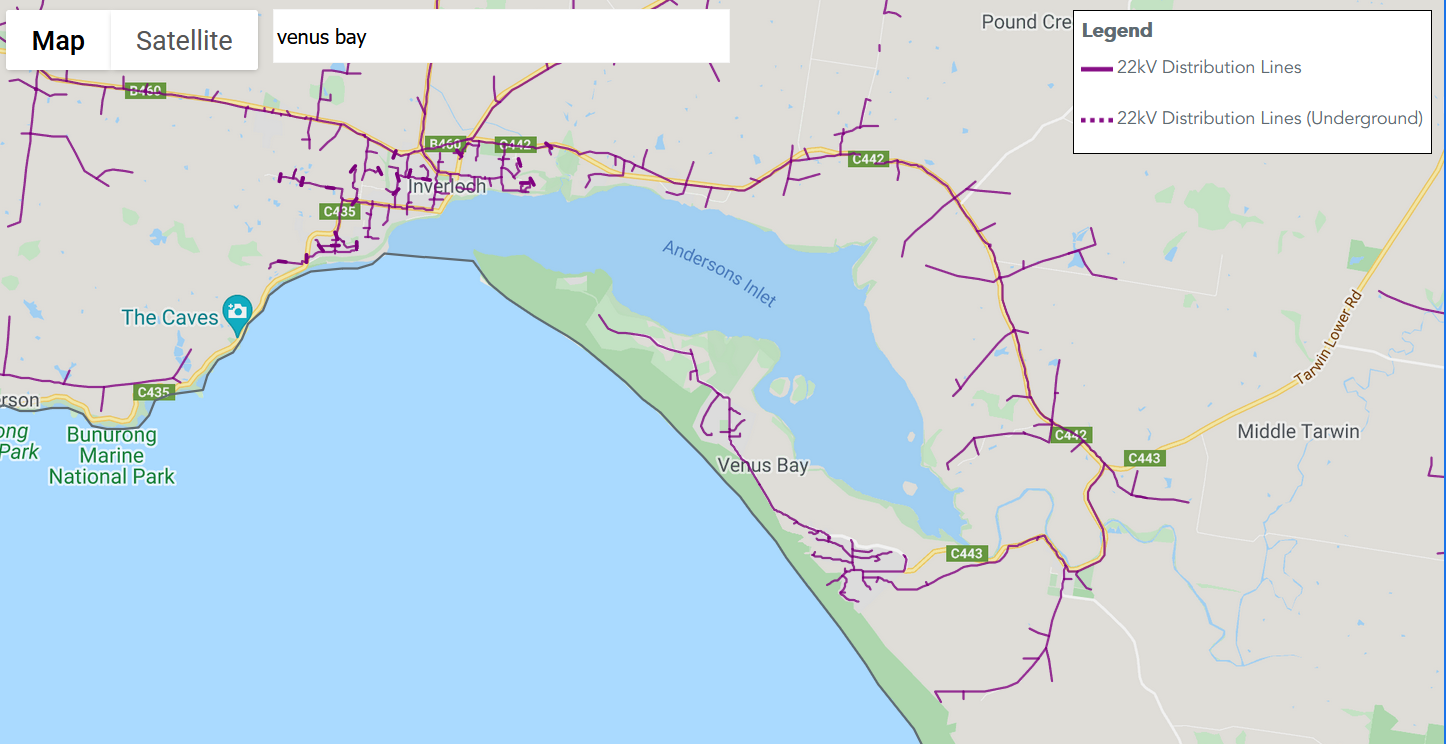Click the Inverloch town label
The image size is (1446, 744).
pyautogui.click(x=447, y=187)
